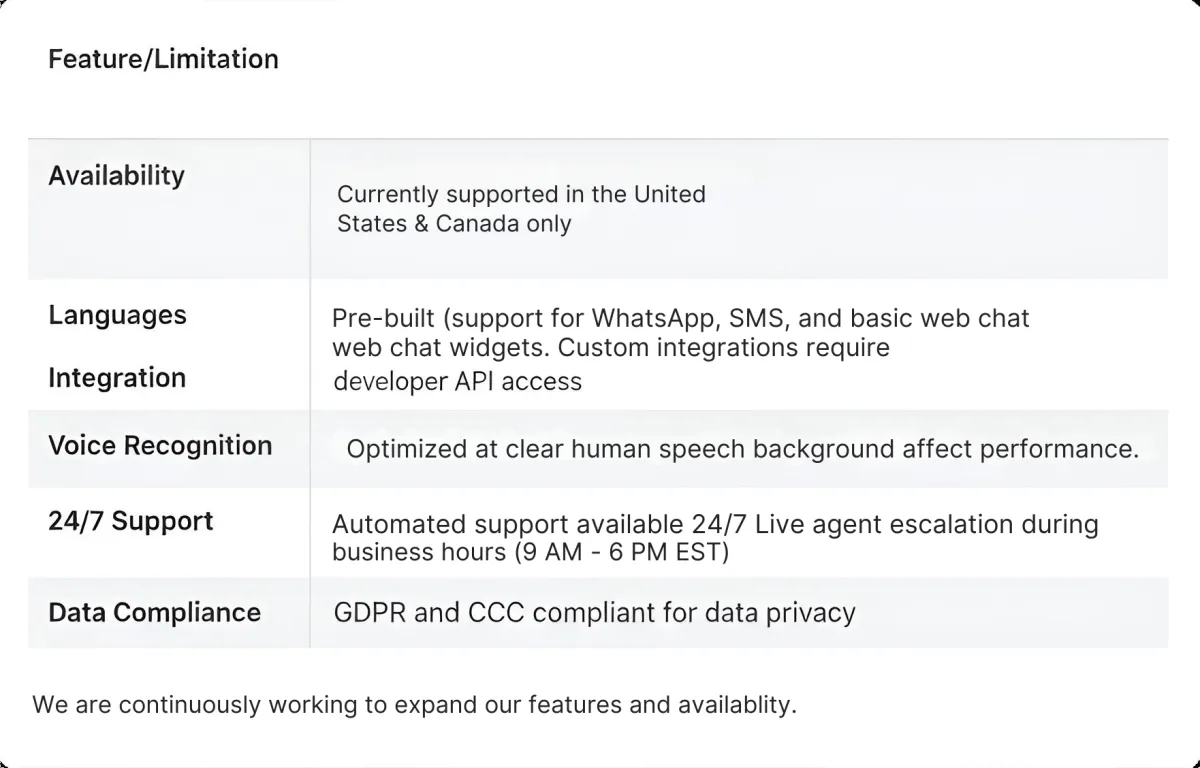Select the Integration row label
1200x768 pixels.
pos(117,378)
